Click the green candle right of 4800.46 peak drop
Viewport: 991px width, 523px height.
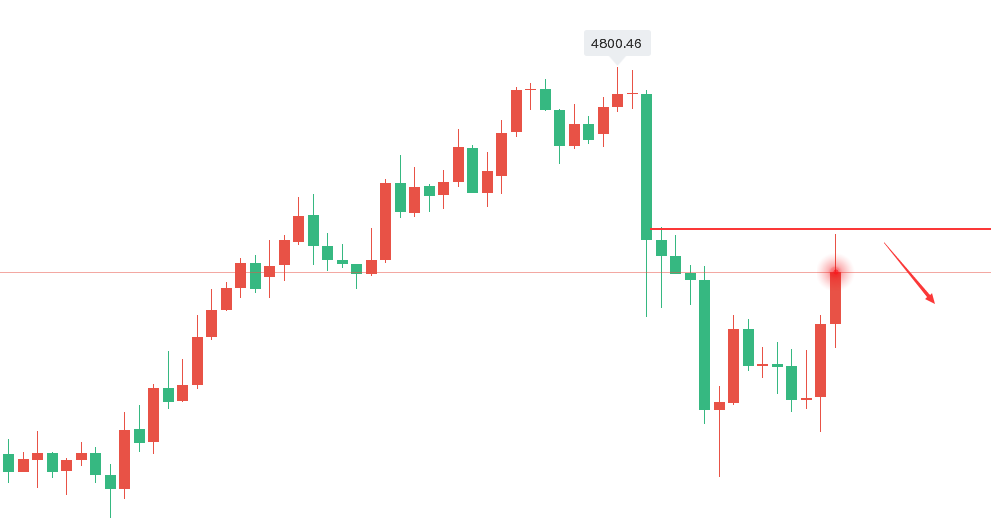tap(661, 247)
